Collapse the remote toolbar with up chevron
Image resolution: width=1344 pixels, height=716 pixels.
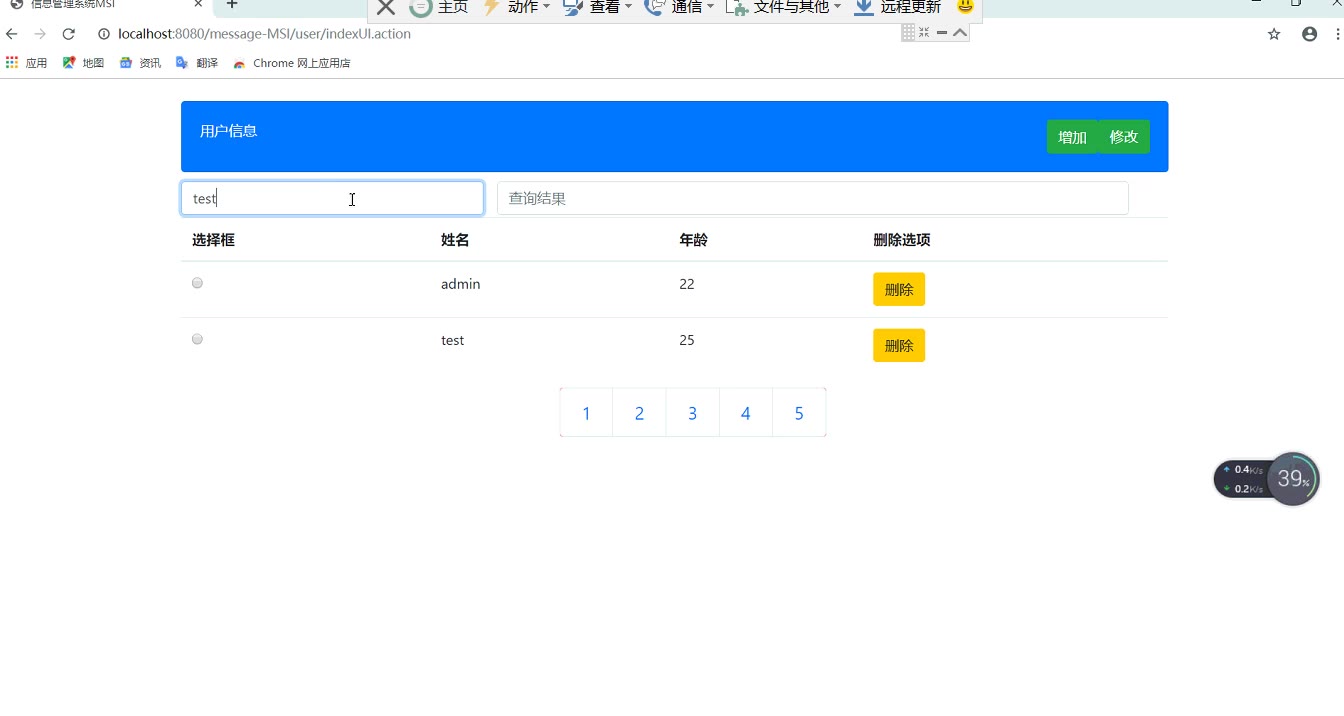tap(960, 32)
